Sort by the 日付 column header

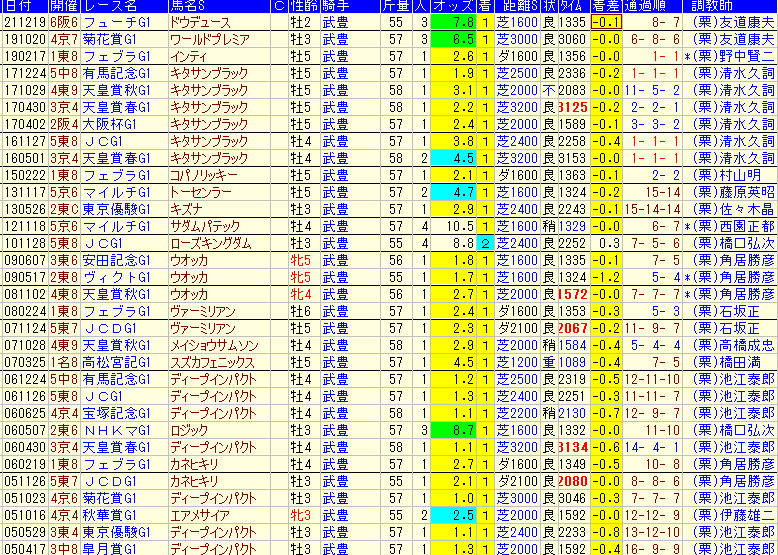point(25,6)
